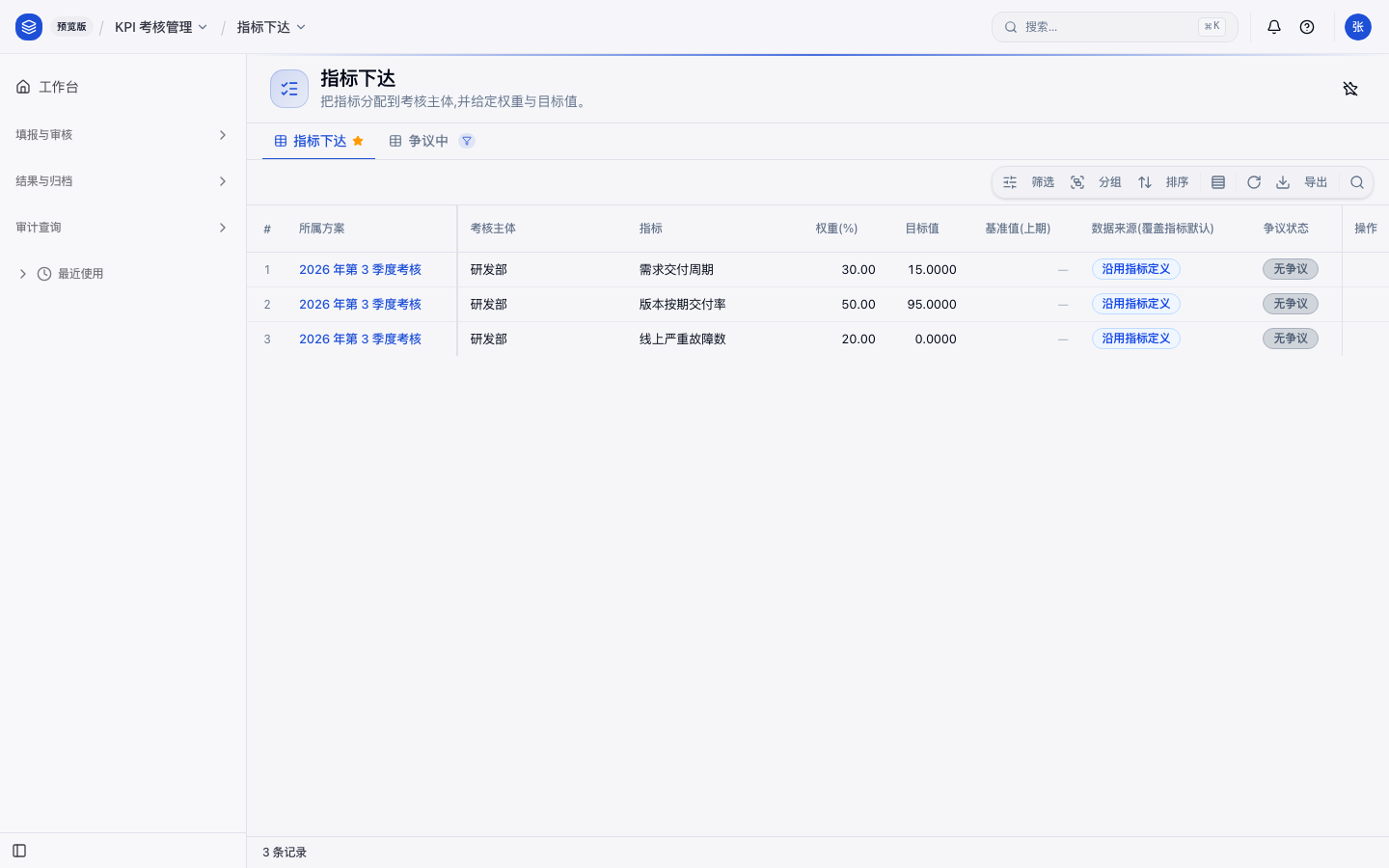Image resolution: width=1389 pixels, height=868 pixels.
Task: Click 所属方案 column header
Action: point(322,229)
